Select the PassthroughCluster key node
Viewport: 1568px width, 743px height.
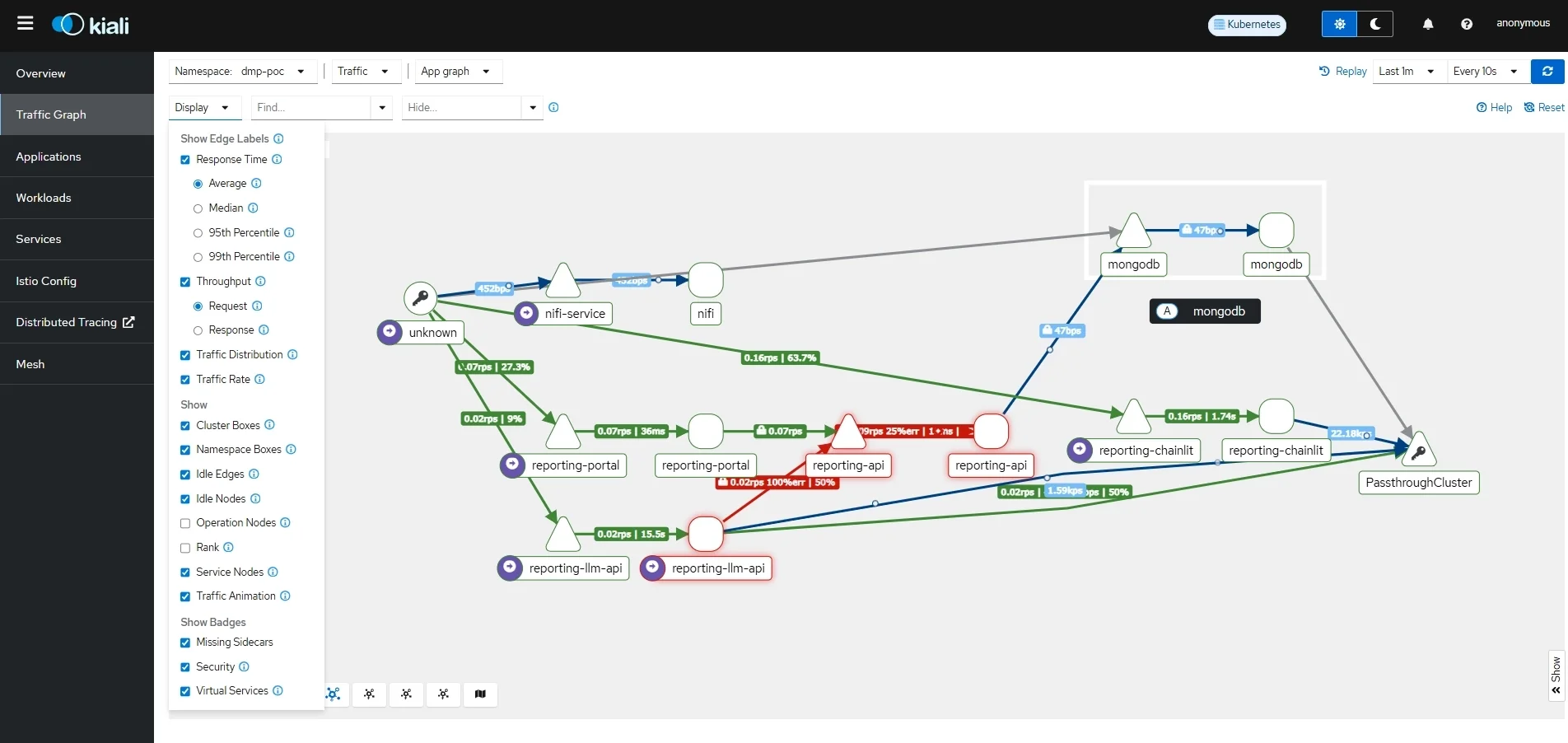coord(1418,450)
